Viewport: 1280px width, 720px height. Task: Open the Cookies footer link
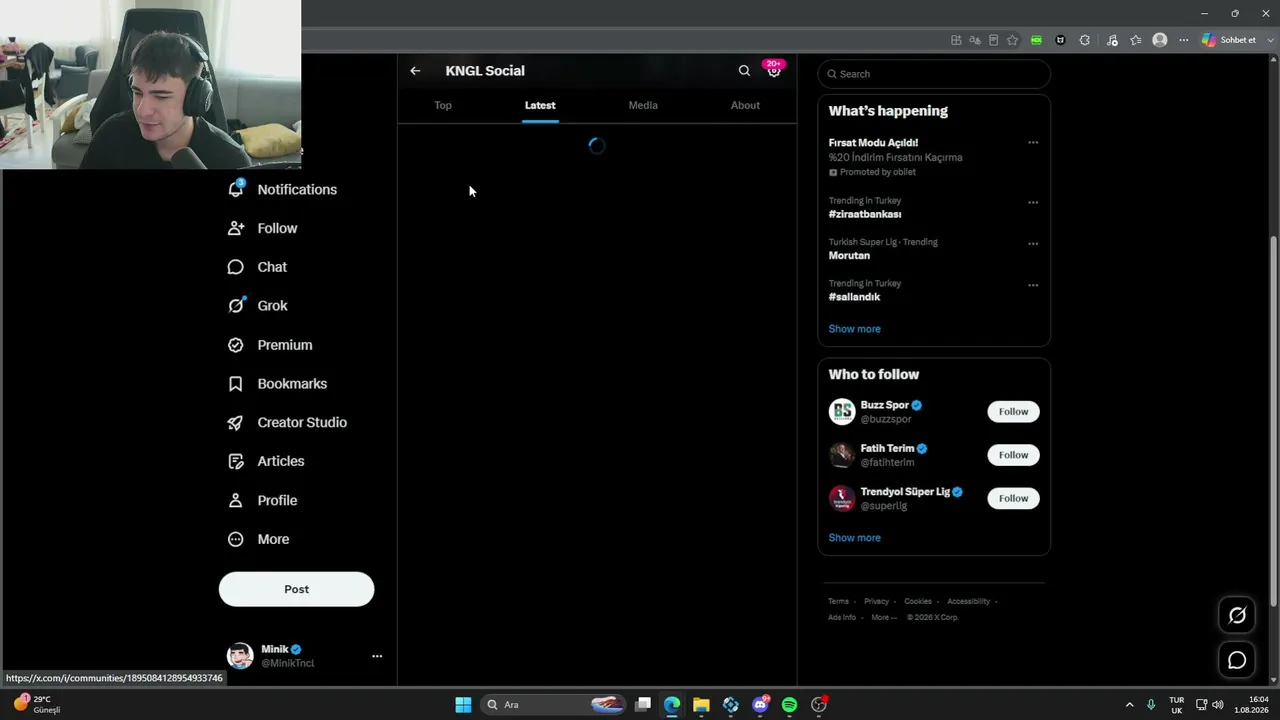point(918,601)
